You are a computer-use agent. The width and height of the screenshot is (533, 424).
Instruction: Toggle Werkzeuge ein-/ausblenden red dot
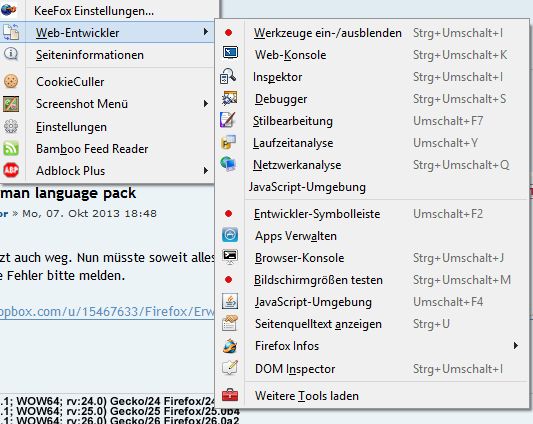click(228, 33)
